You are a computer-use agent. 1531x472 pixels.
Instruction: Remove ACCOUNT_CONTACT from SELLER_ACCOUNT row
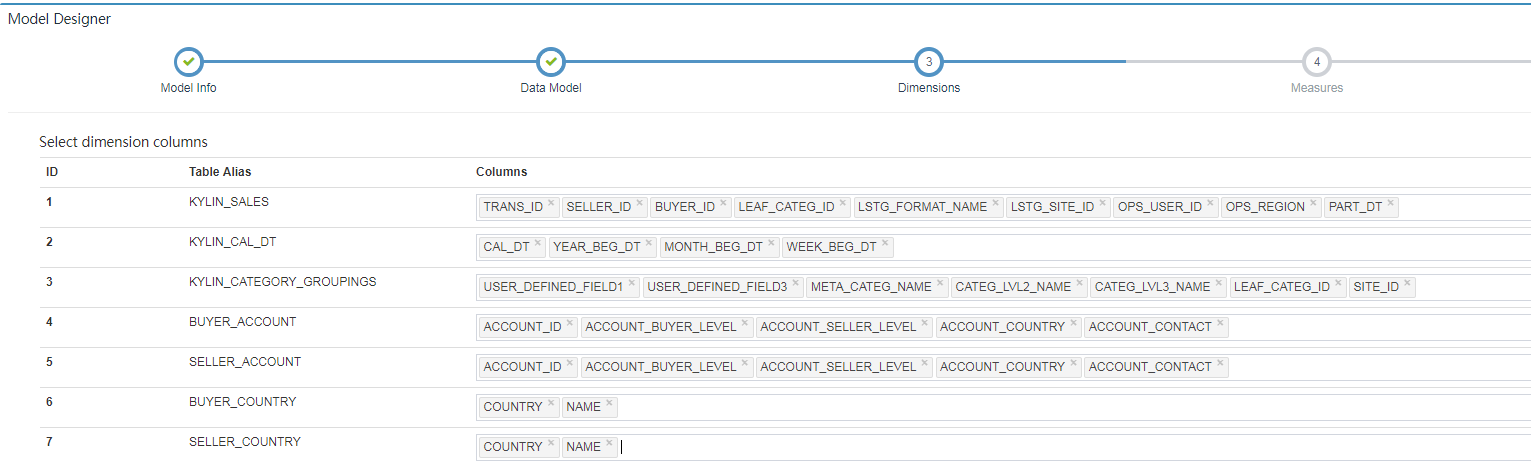[x=1220, y=363]
